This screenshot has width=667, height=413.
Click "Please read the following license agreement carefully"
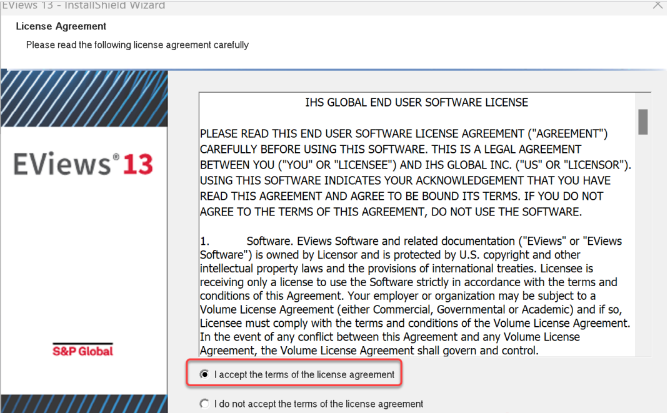137,45
